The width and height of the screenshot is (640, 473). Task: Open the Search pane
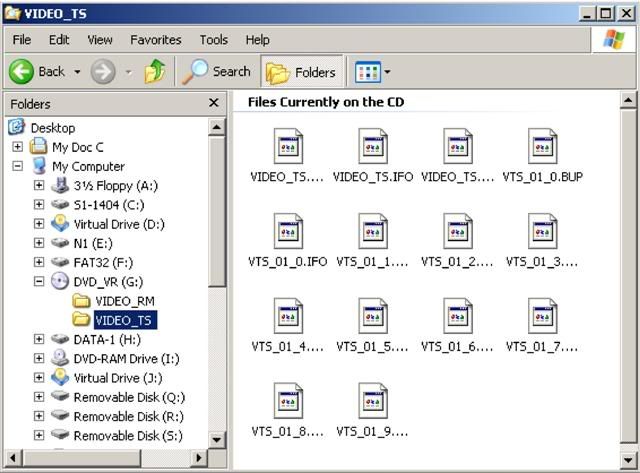216,72
